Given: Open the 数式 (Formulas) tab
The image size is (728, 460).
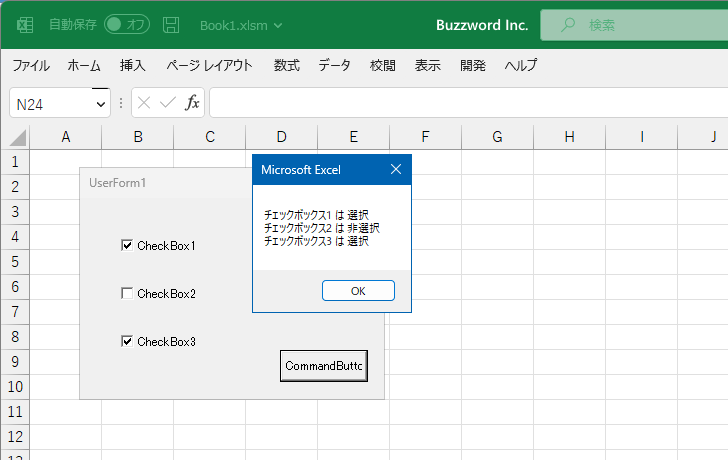Looking at the screenshot, I should [x=286, y=65].
